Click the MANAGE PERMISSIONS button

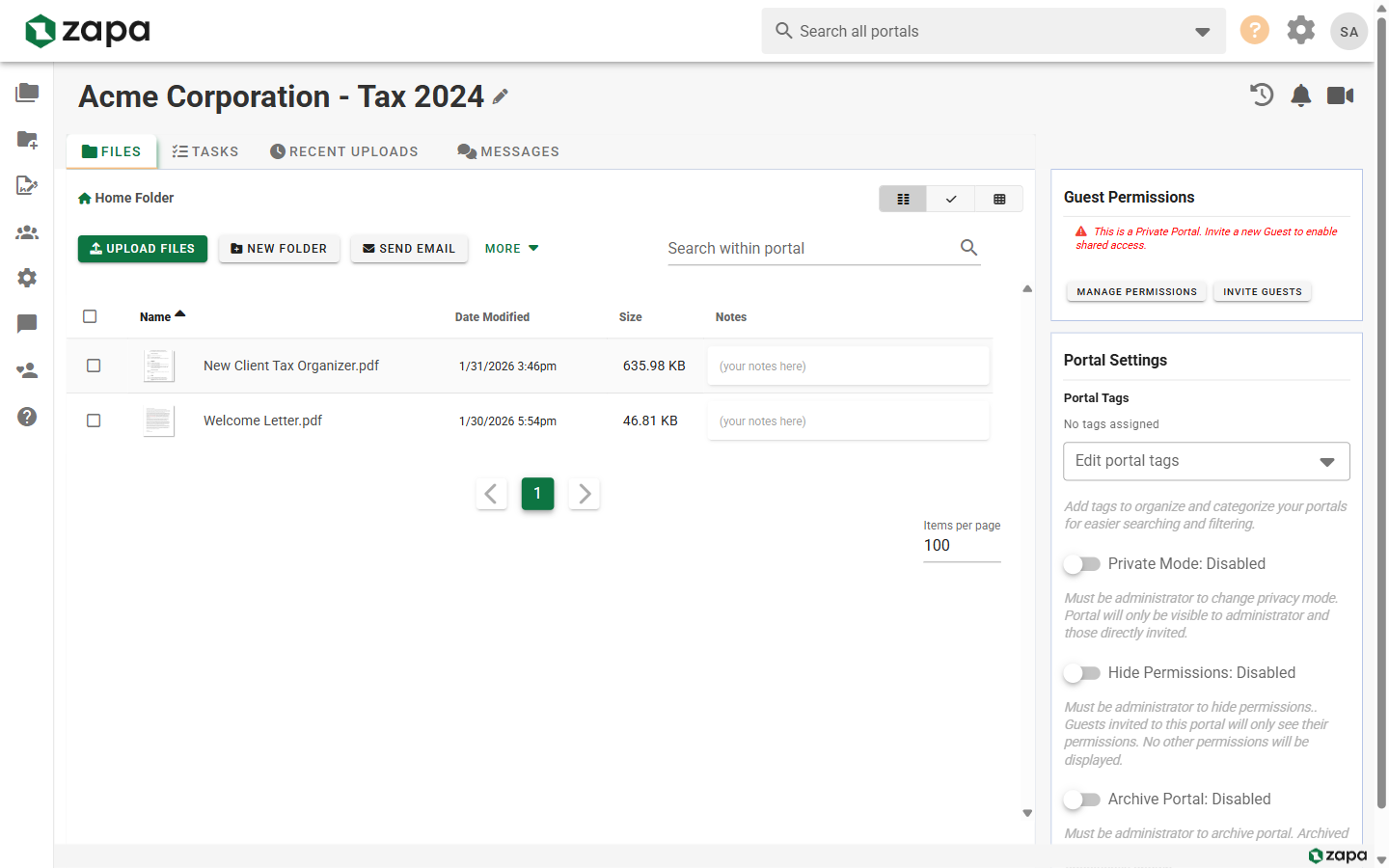[1136, 291]
